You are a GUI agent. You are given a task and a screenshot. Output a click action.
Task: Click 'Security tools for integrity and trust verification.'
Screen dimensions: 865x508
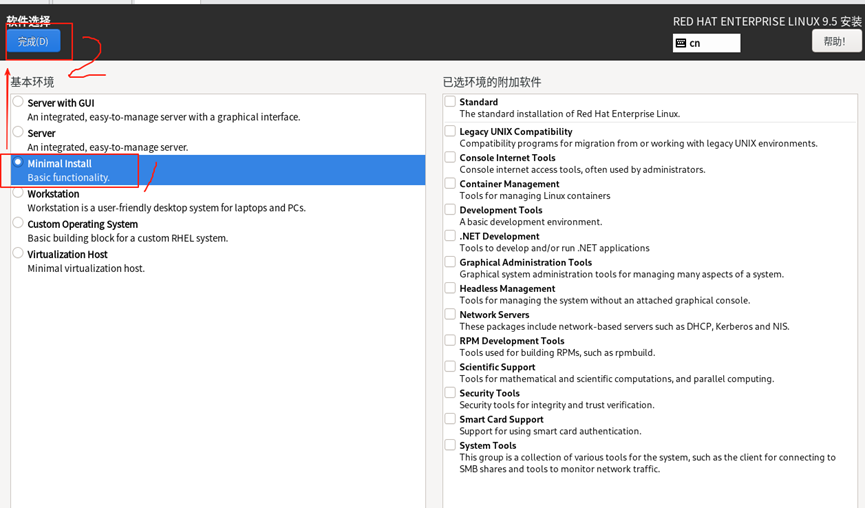557,405
